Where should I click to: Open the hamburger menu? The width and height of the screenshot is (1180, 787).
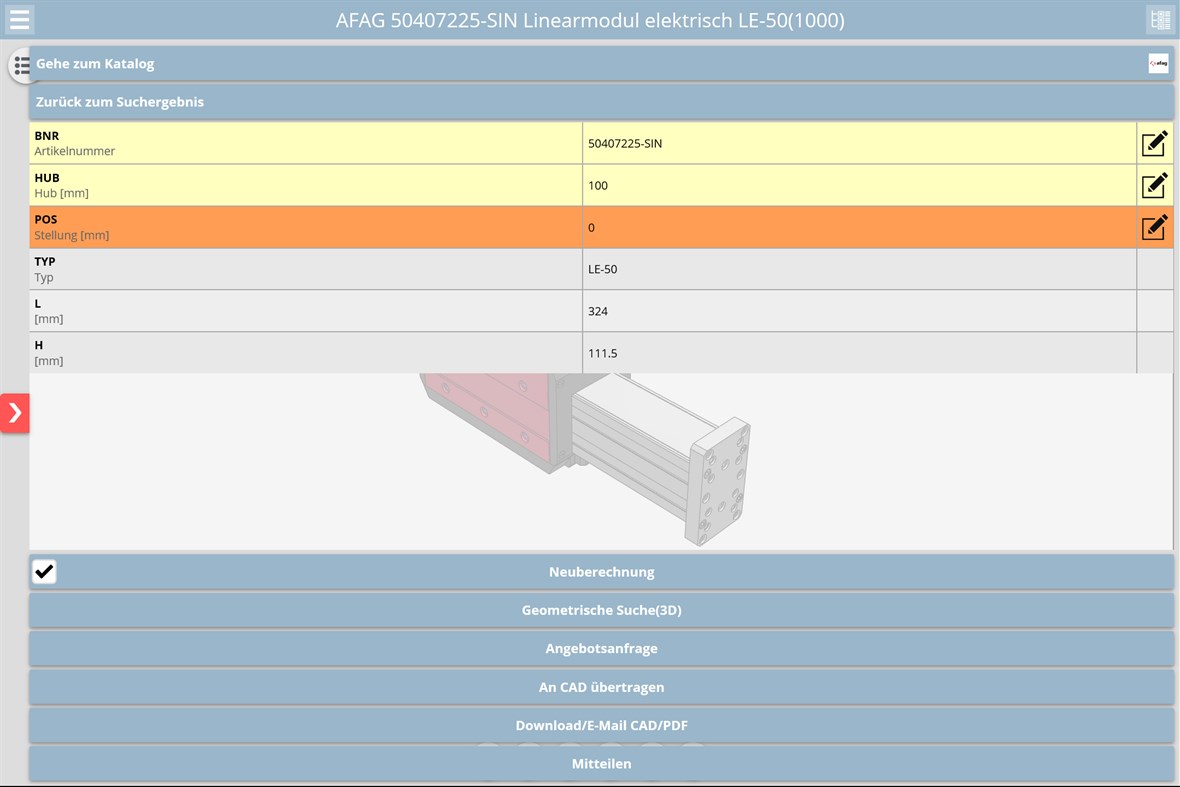(20, 20)
